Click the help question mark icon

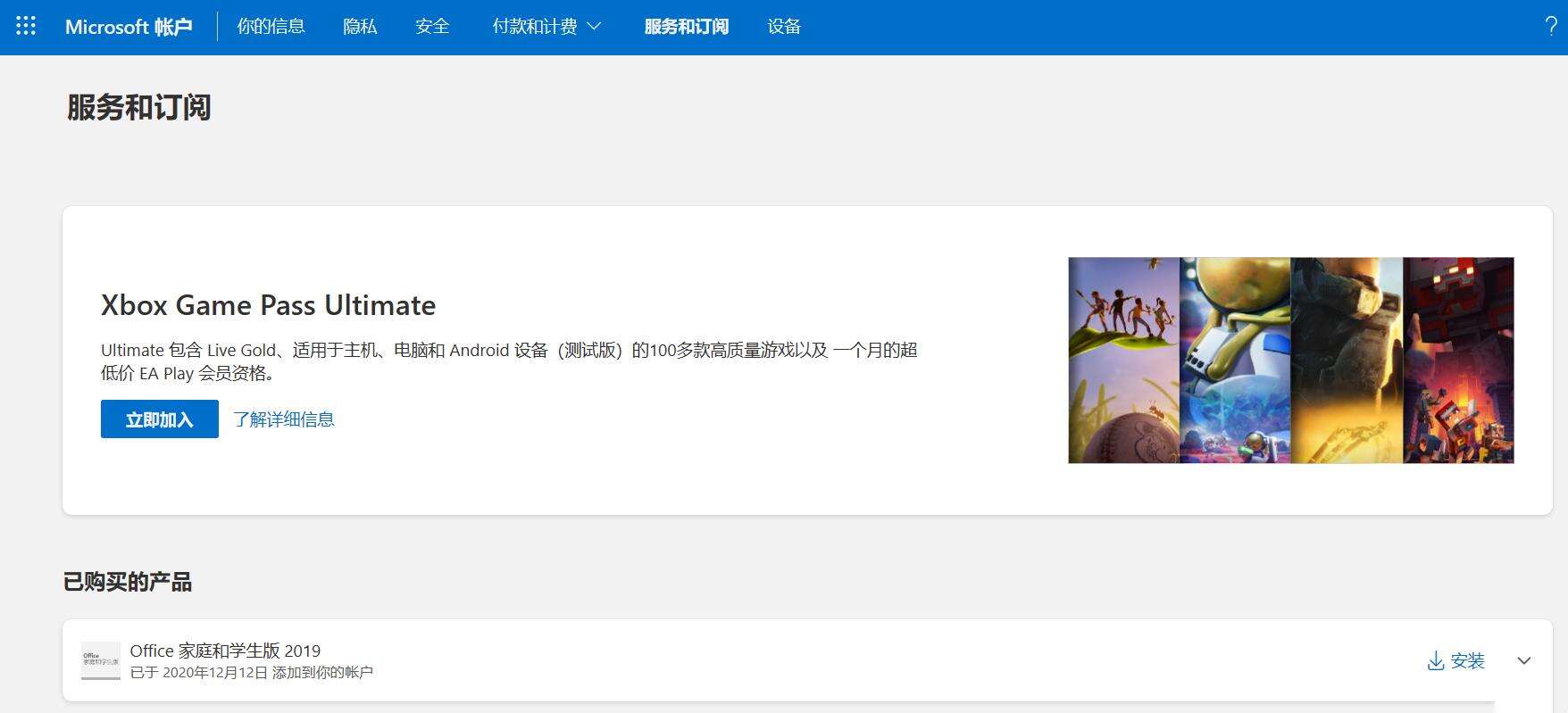(x=1551, y=27)
